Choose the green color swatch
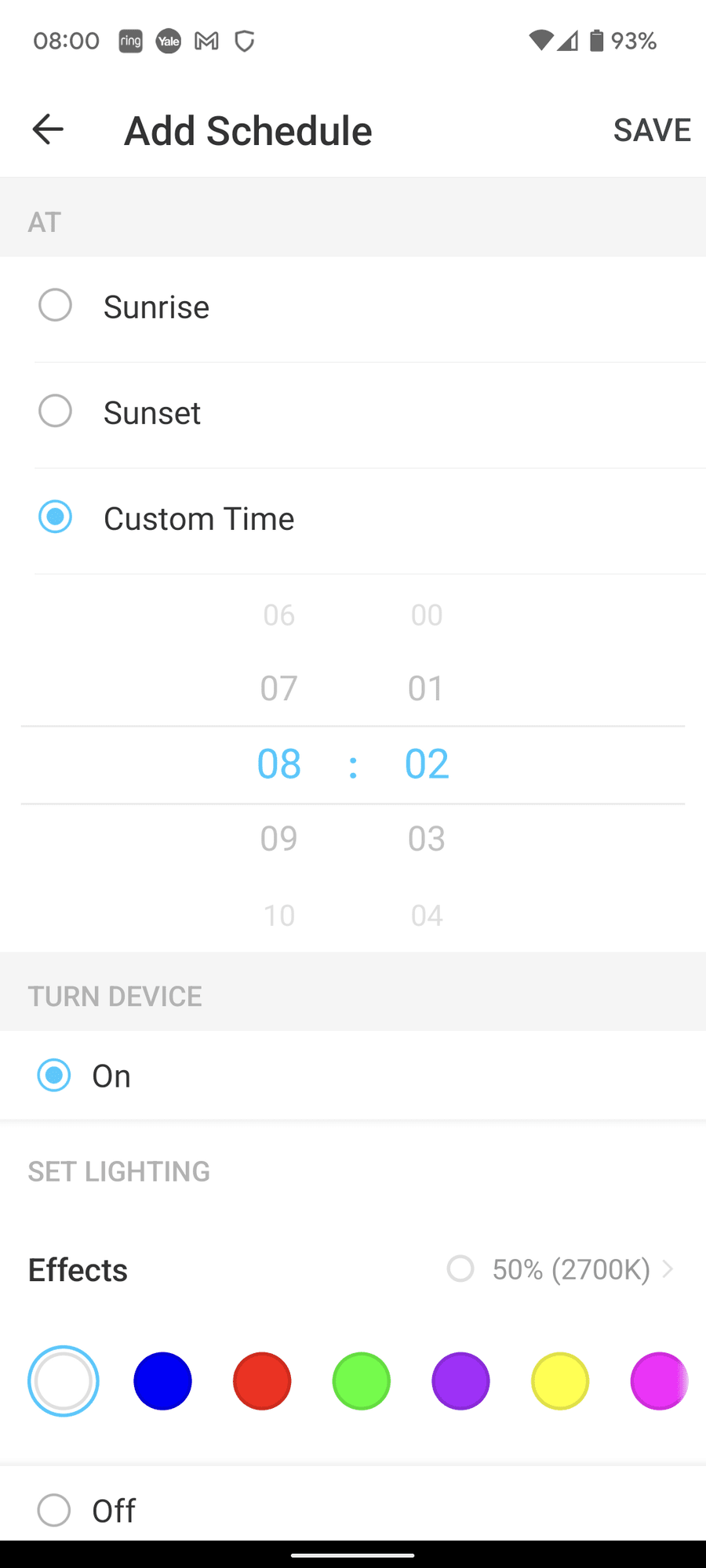This screenshot has height=1568, width=706. coord(362,1381)
